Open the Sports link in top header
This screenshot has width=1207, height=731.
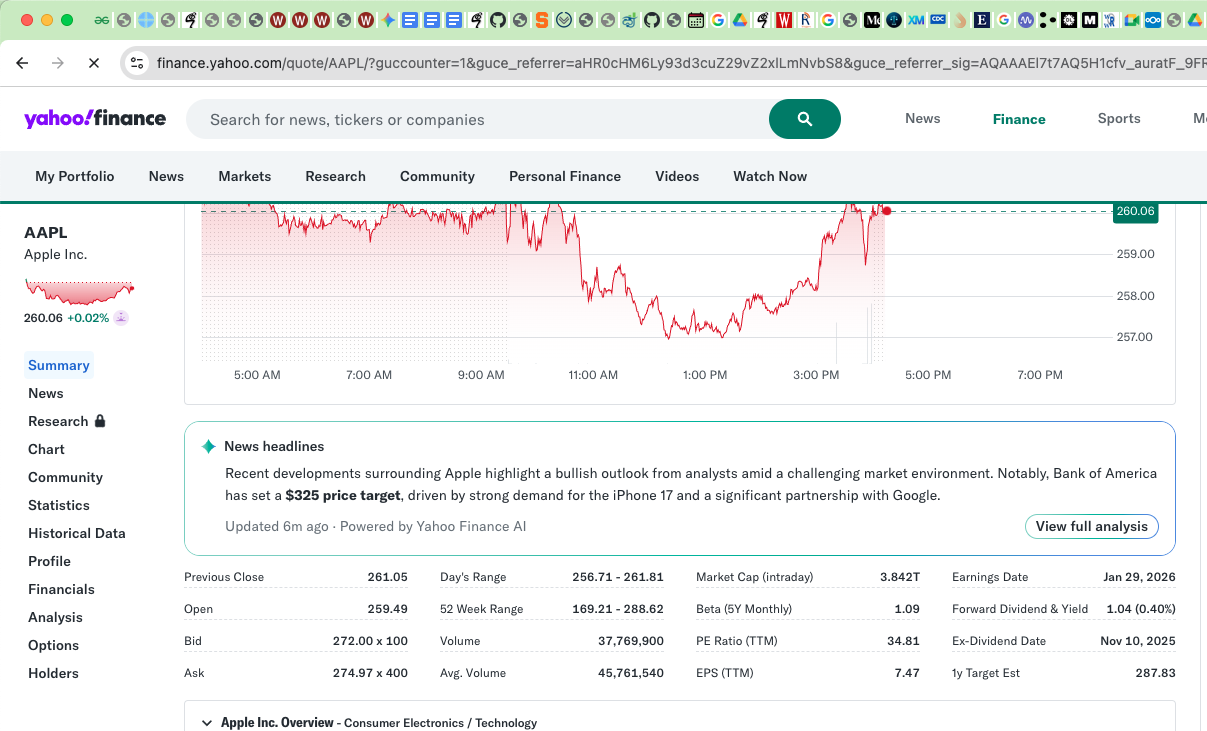click(1118, 118)
